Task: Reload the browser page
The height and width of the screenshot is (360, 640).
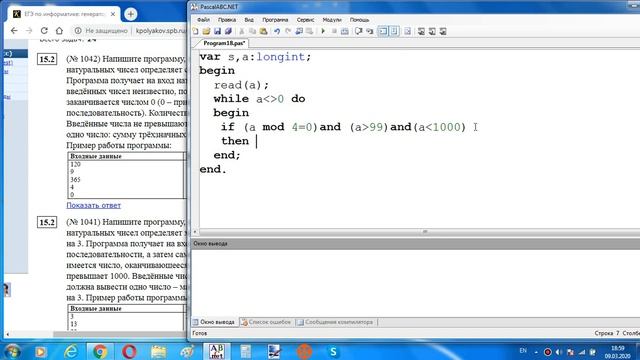Action: [x=44, y=31]
